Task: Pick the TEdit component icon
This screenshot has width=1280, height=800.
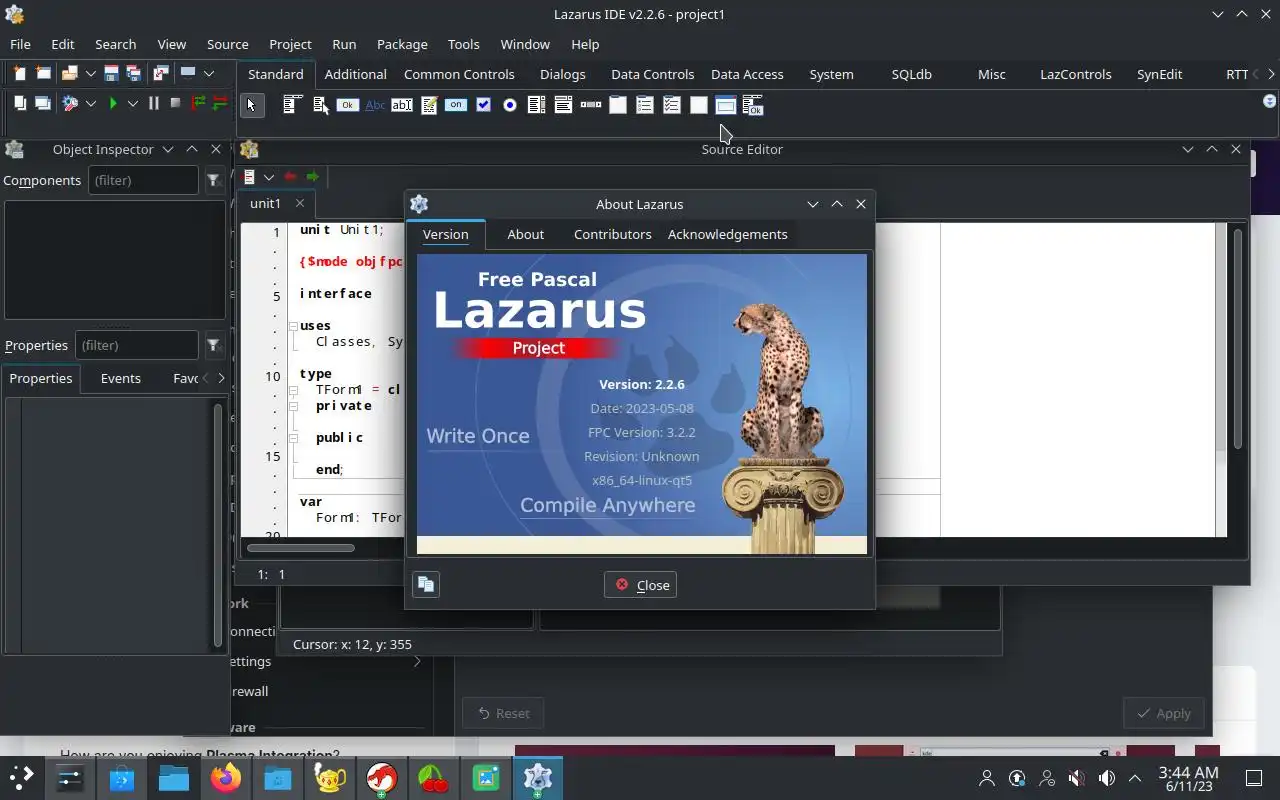Action: (x=401, y=105)
